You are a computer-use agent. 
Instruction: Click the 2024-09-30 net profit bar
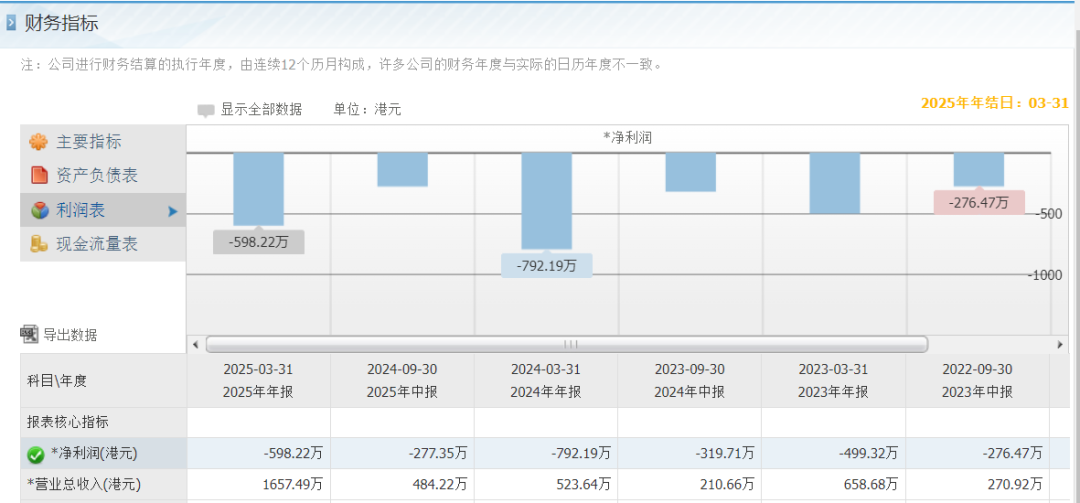[x=402, y=170]
